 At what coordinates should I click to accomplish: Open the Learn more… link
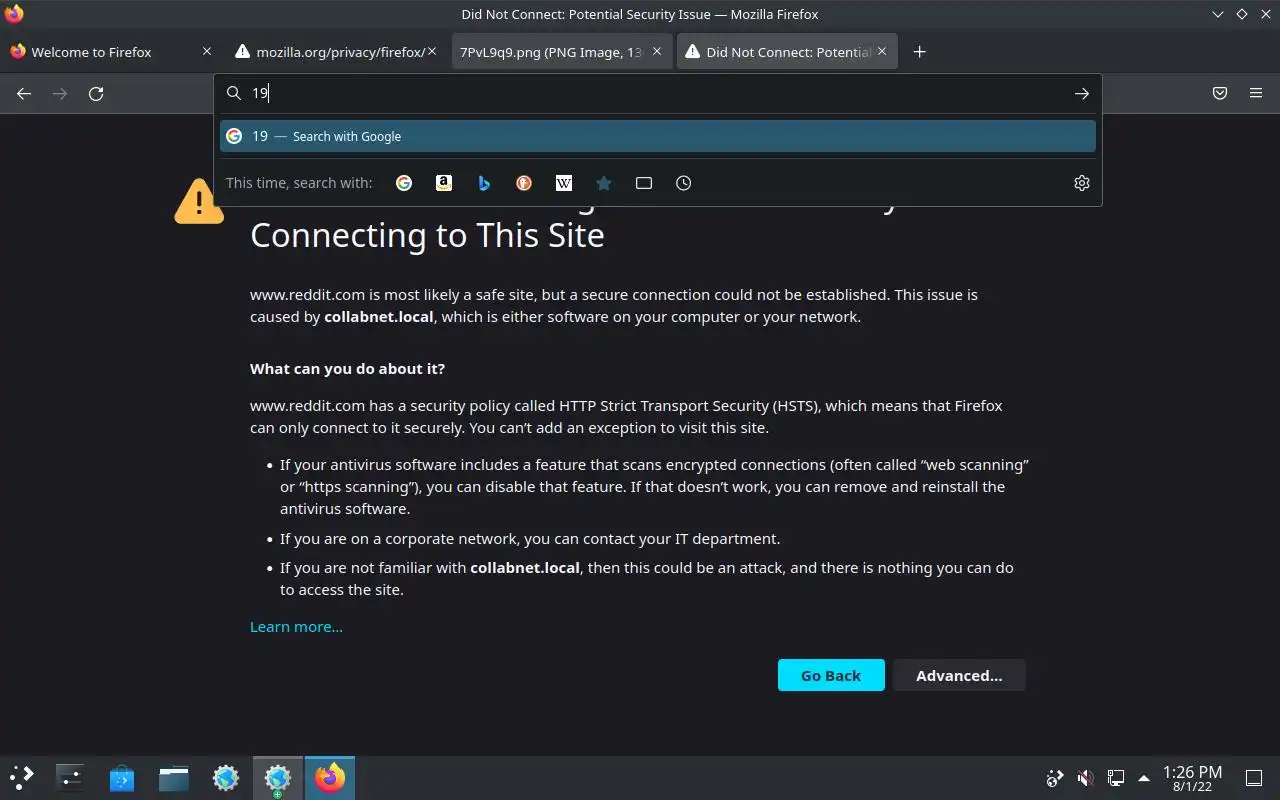(x=296, y=627)
